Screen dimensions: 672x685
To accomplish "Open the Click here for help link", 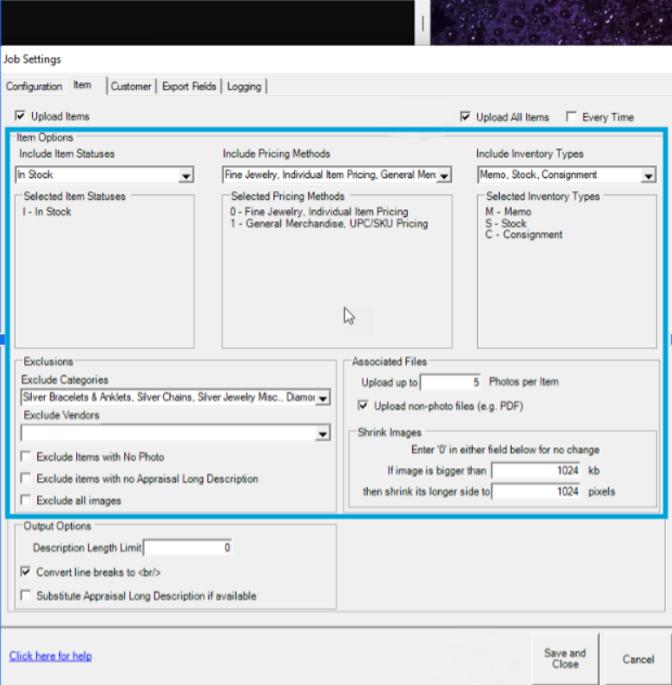I will coord(50,656).
